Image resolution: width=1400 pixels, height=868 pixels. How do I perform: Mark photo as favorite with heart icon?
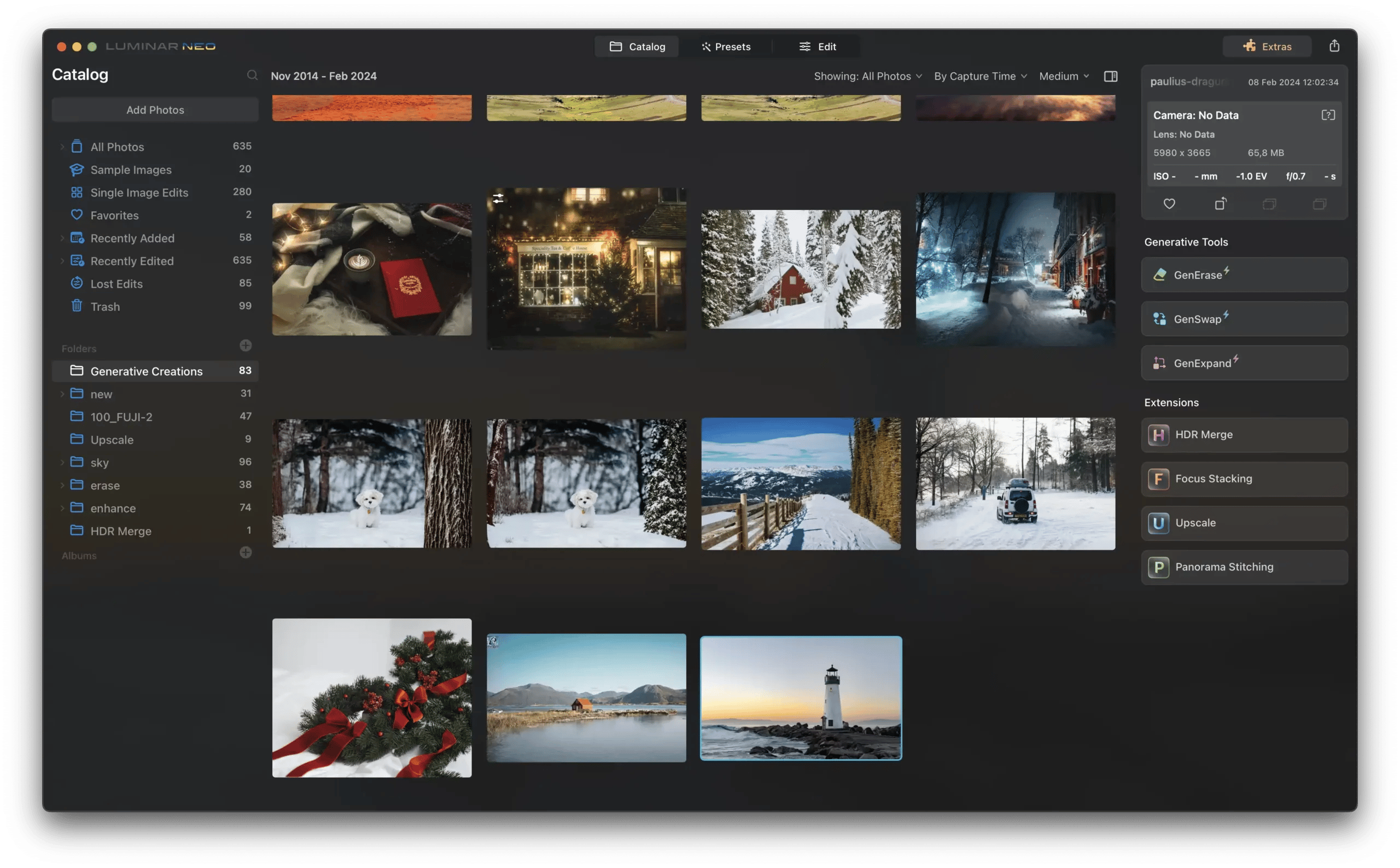point(1169,204)
